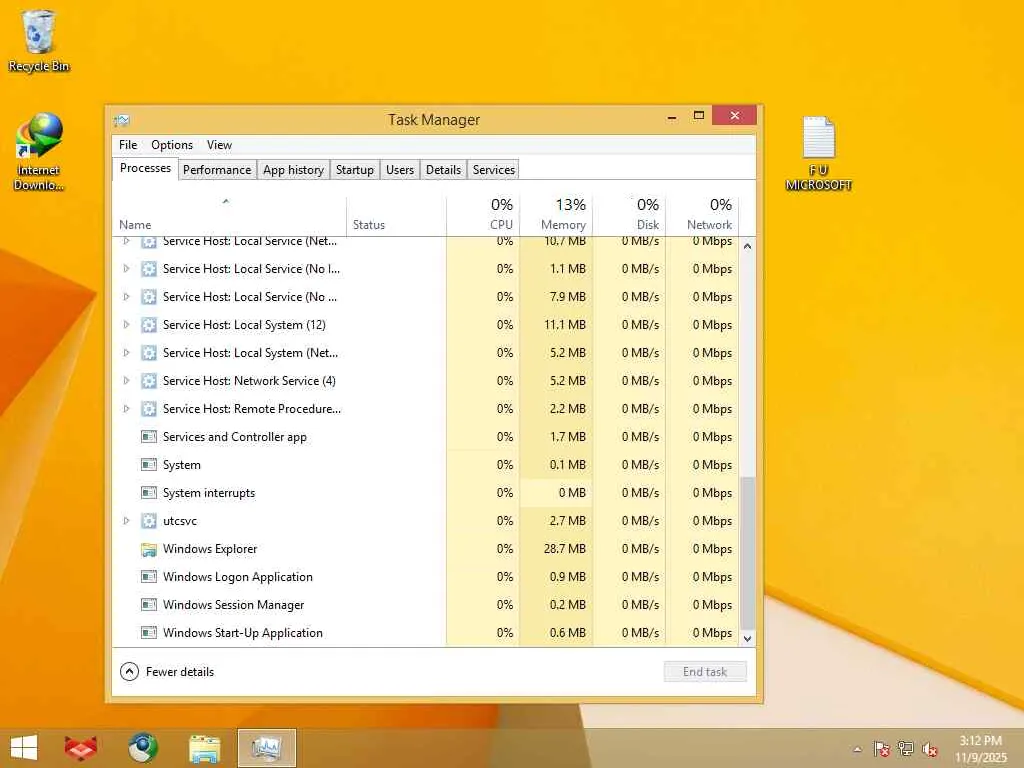Sort by the Memory column header

click(556, 216)
